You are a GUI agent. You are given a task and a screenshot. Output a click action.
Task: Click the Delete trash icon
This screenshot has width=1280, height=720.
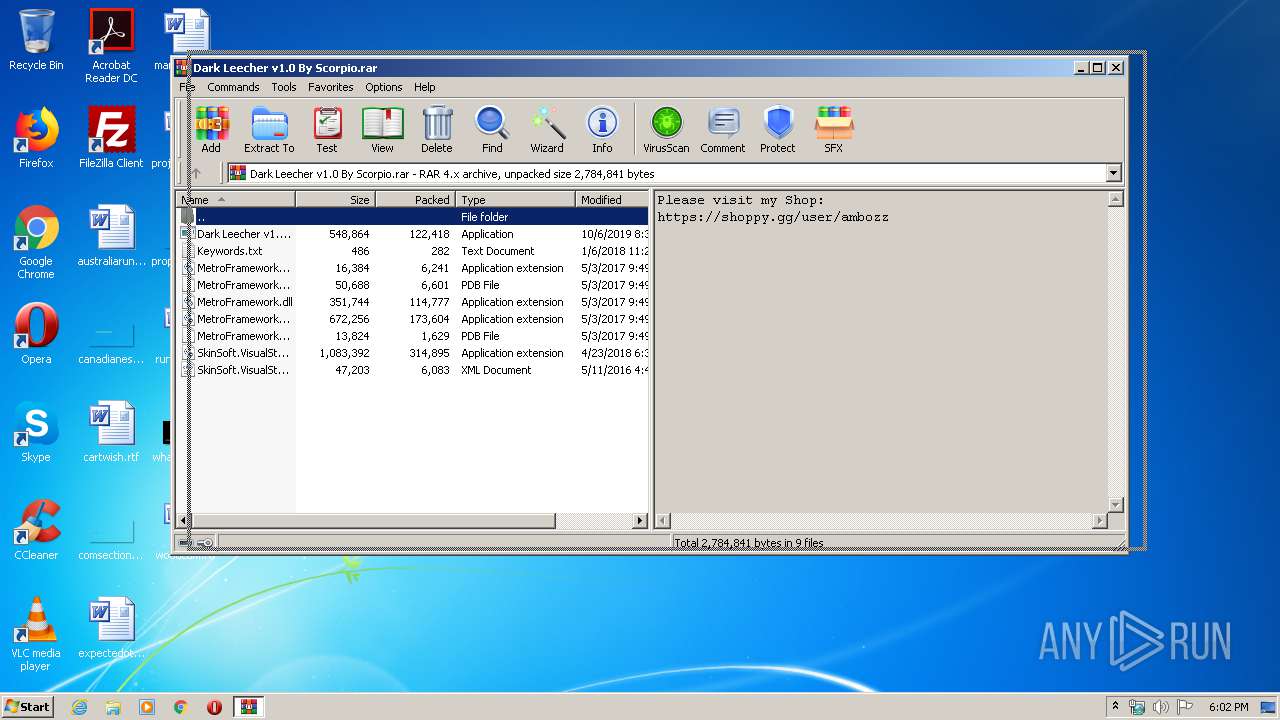click(x=436, y=130)
